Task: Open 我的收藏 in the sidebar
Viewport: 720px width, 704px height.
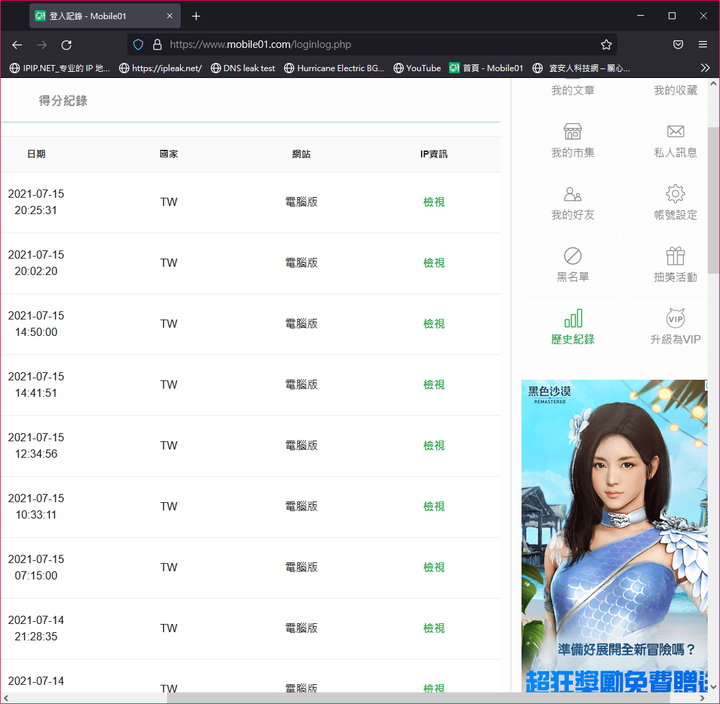Action: click(x=675, y=90)
